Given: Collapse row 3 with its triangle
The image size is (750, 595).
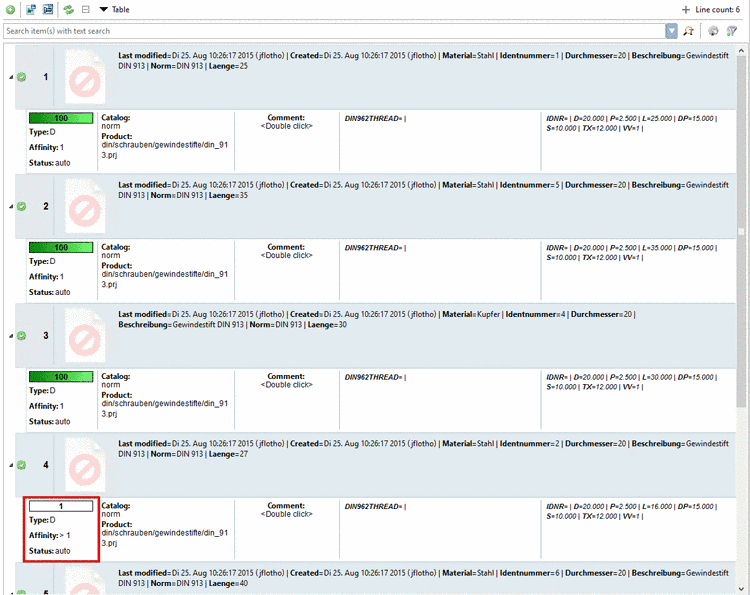Looking at the screenshot, I should 11,336.
